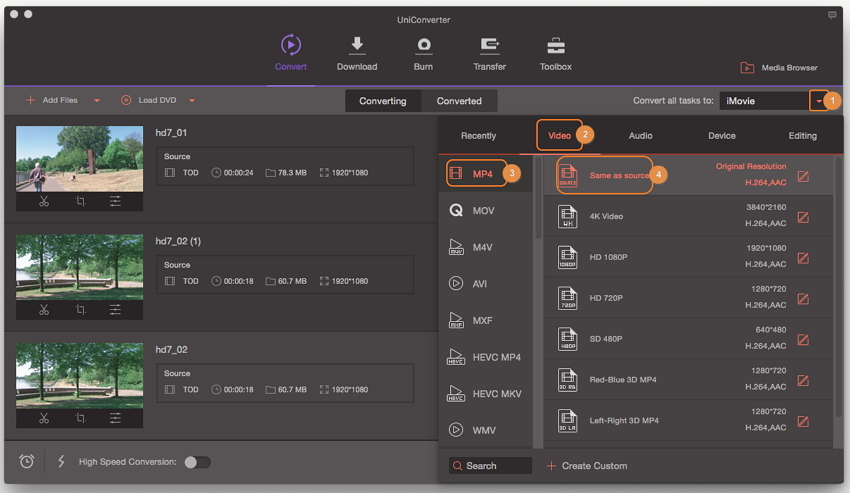Viewport: 850px width, 493px height.
Task: Select the Device format tab
Action: tap(721, 136)
